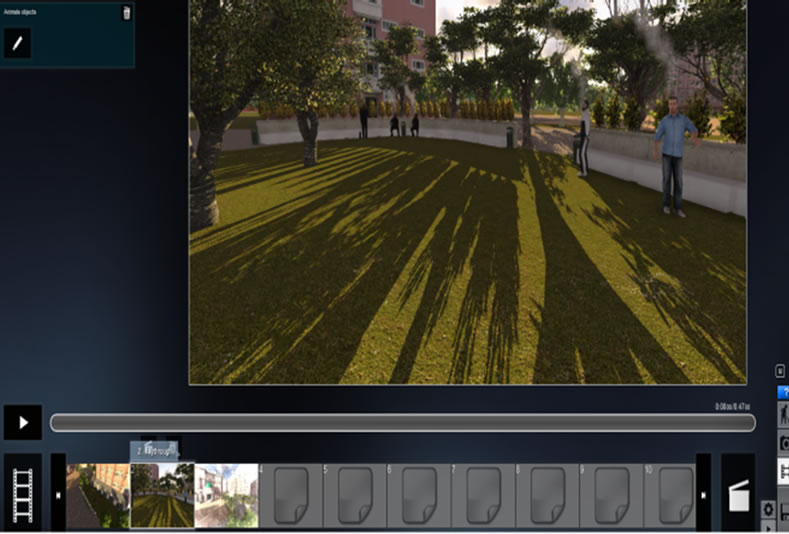Image resolution: width=789 pixels, height=534 pixels.
Task: Select the second park clip thumbnail
Action: [162, 495]
